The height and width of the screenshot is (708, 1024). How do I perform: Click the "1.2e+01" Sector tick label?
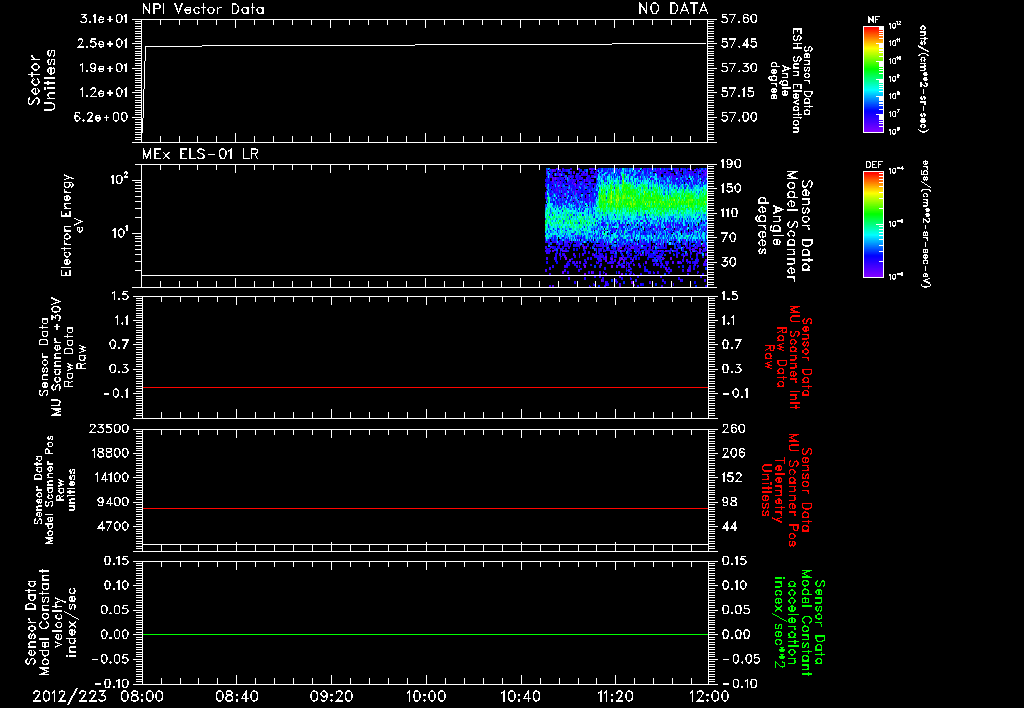(103, 92)
